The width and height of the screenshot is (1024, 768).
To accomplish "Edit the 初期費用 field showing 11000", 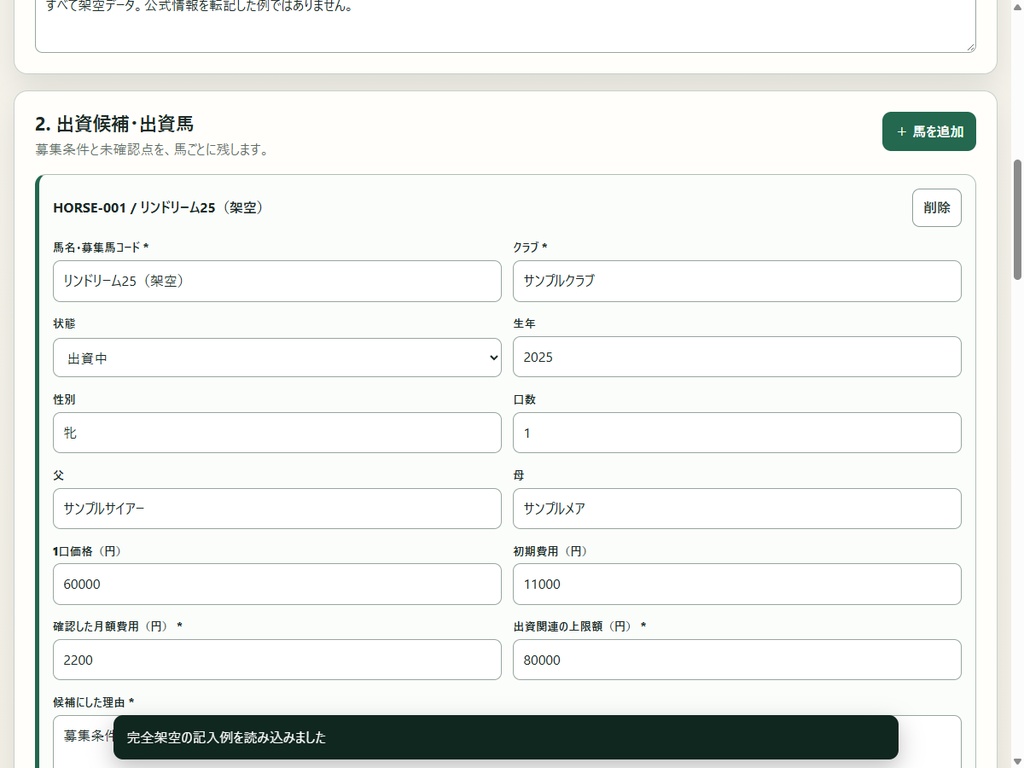I will [x=737, y=584].
